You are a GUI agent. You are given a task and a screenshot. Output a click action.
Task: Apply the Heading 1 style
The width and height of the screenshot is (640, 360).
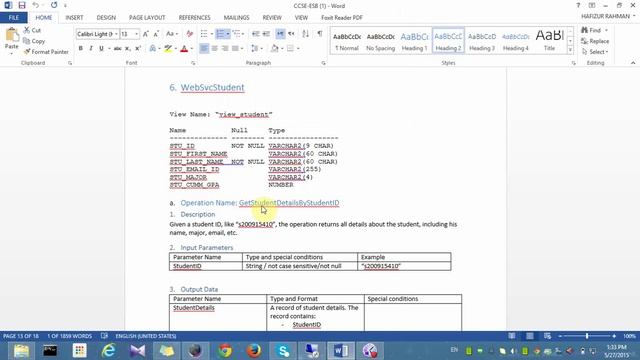[414, 41]
